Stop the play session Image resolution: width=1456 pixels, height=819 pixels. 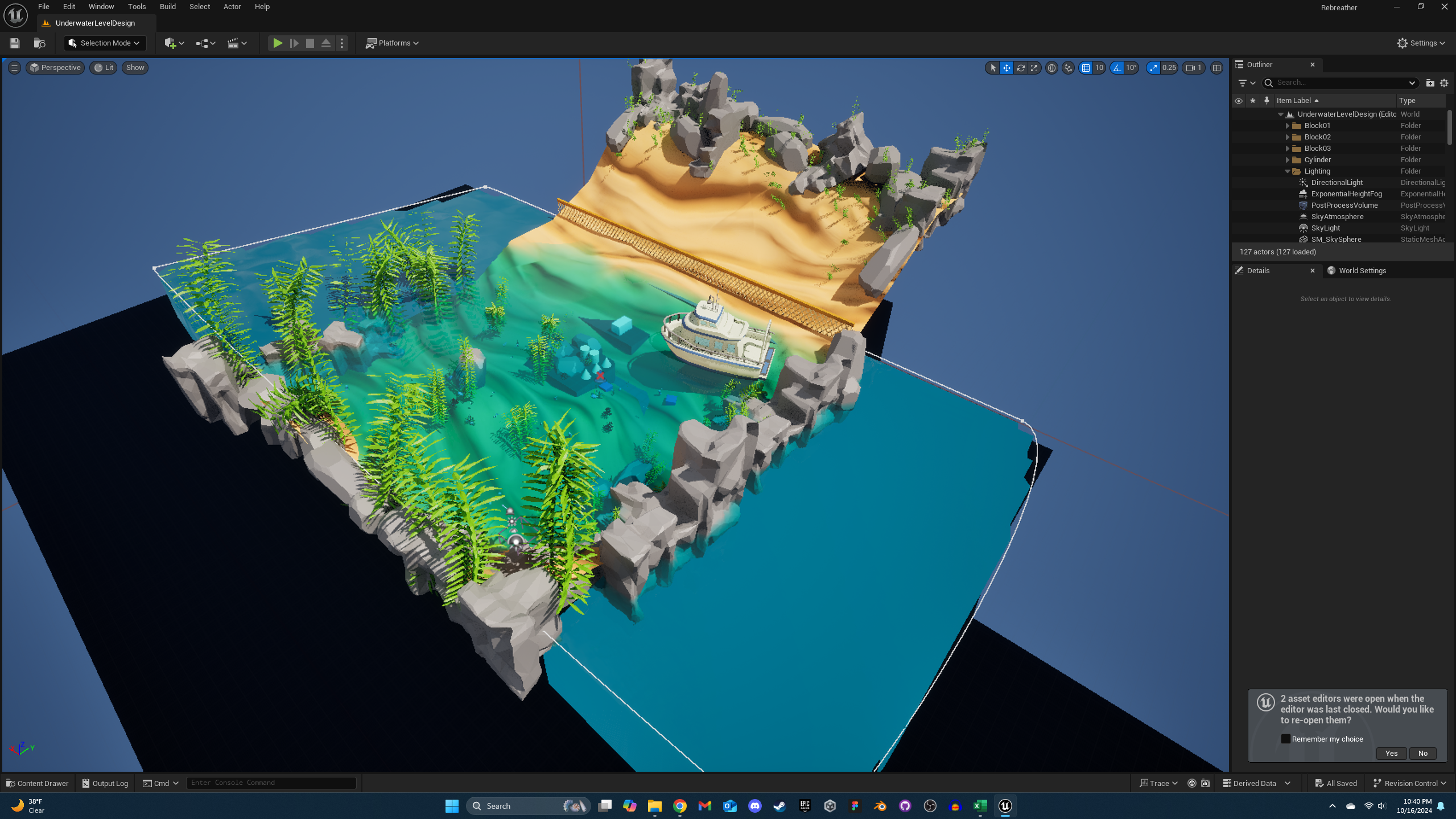pyautogui.click(x=310, y=43)
